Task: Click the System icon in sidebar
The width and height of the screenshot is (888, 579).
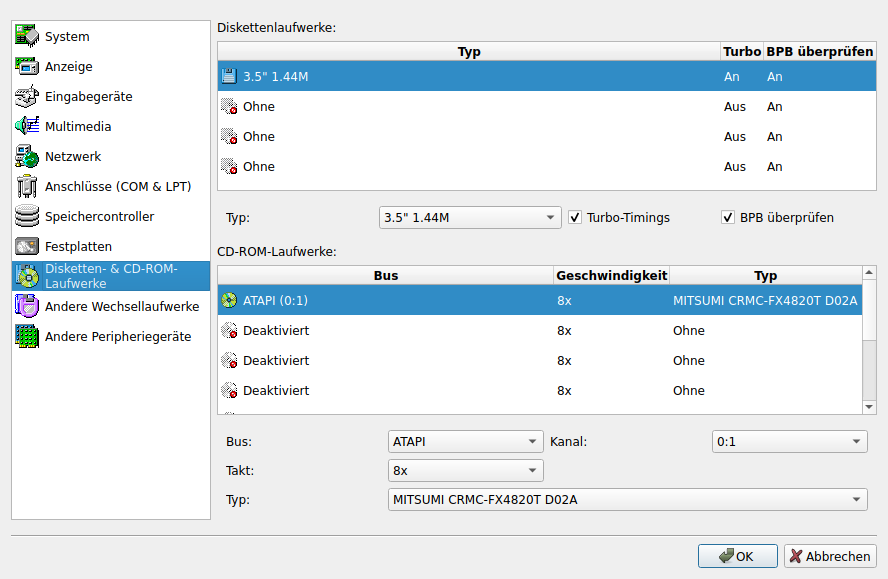Action: [27, 37]
